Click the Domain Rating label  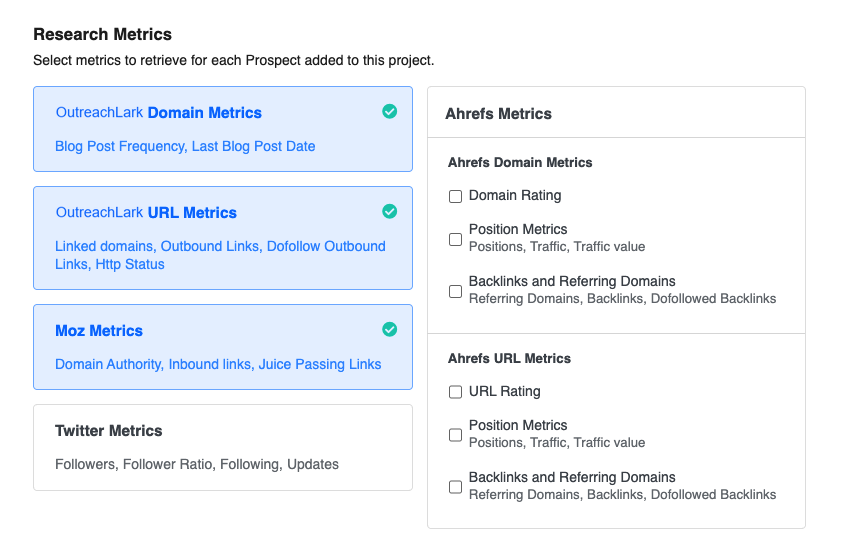coord(515,195)
